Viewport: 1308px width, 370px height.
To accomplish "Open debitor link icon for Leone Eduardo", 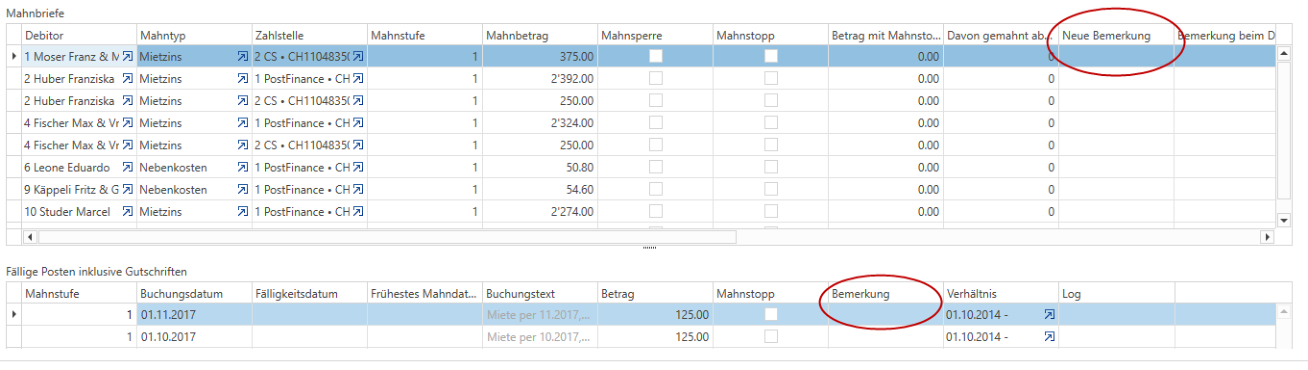I will (128, 167).
